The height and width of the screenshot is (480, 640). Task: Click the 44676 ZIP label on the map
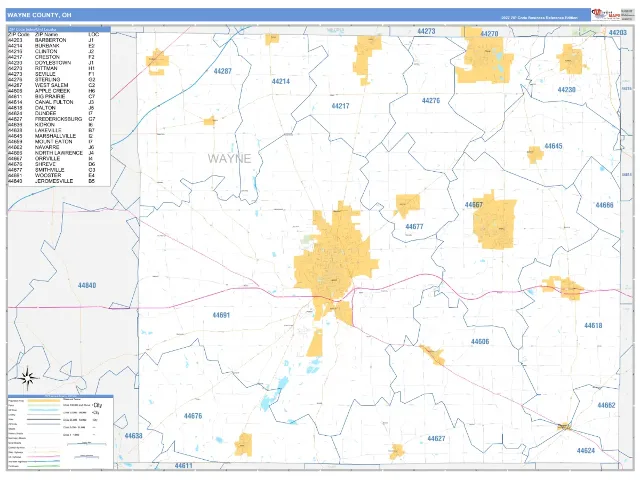(x=193, y=416)
